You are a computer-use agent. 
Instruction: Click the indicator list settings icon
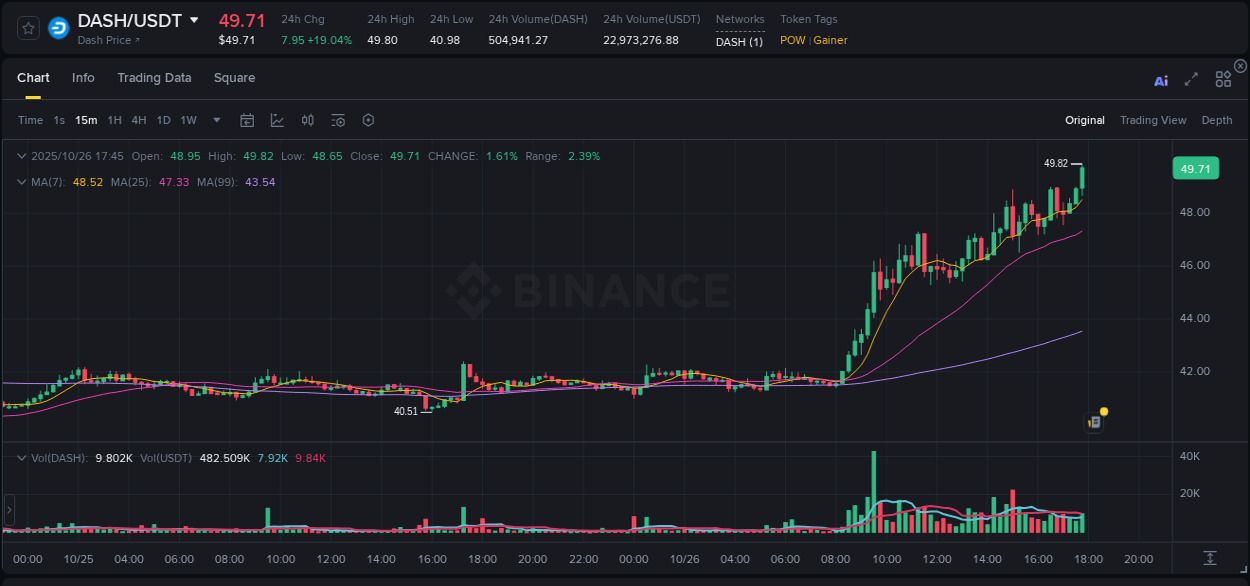click(337, 120)
